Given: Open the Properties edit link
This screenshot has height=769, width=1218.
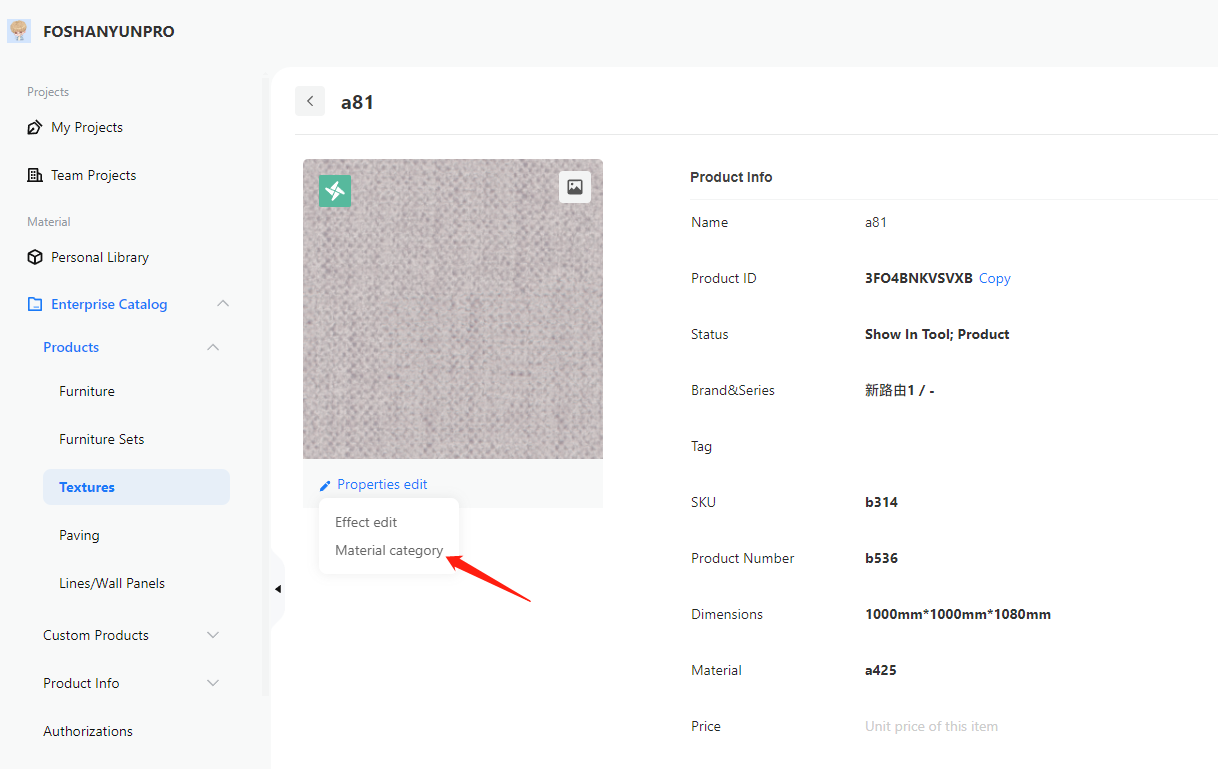Looking at the screenshot, I should pyautogui.click(x=382, y=484).
